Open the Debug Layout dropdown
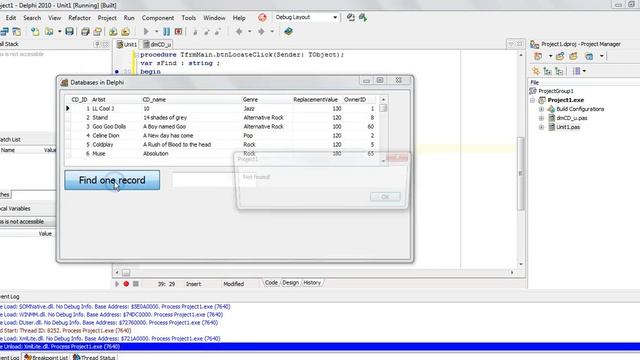Image resolution: width=640 pixels, height=360 pixels. pos(335,18)
